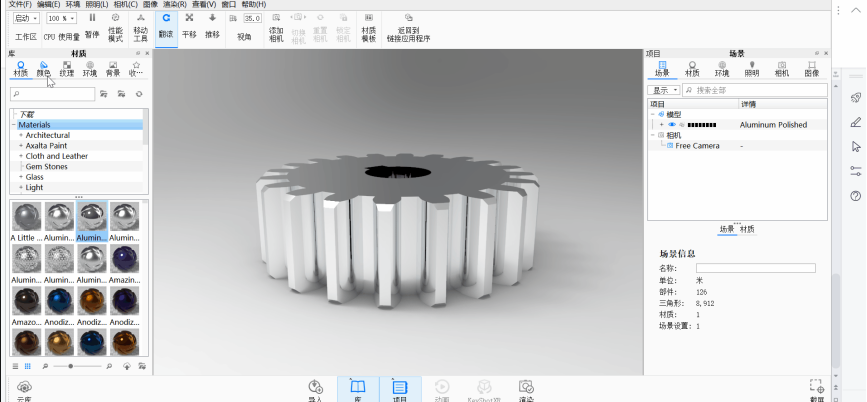Viewport: 867px width, 402px height.
Task: Switch to library 颜色 colors tab
Action: 44,69
